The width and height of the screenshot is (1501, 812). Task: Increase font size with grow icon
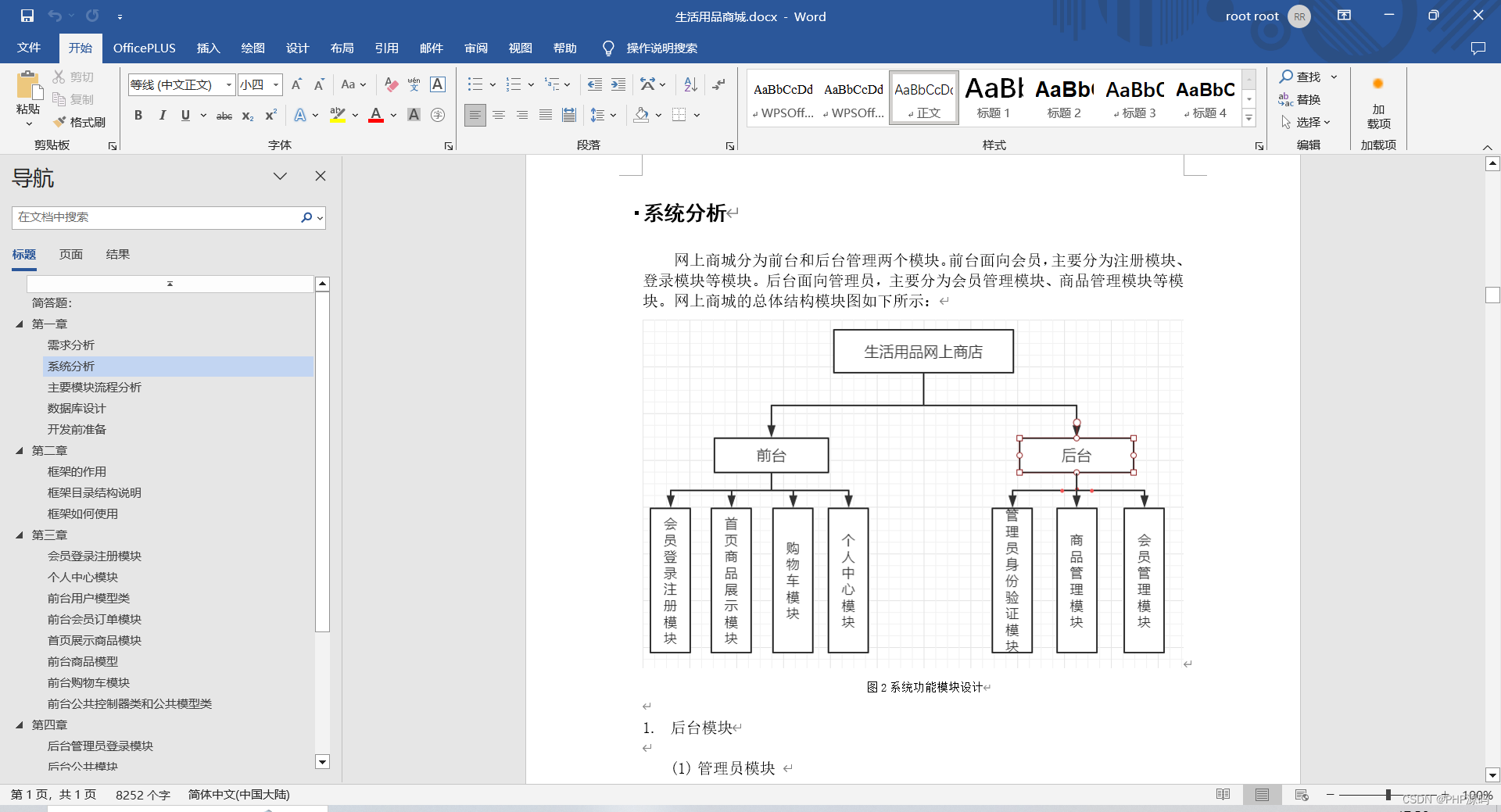[296, 84]
